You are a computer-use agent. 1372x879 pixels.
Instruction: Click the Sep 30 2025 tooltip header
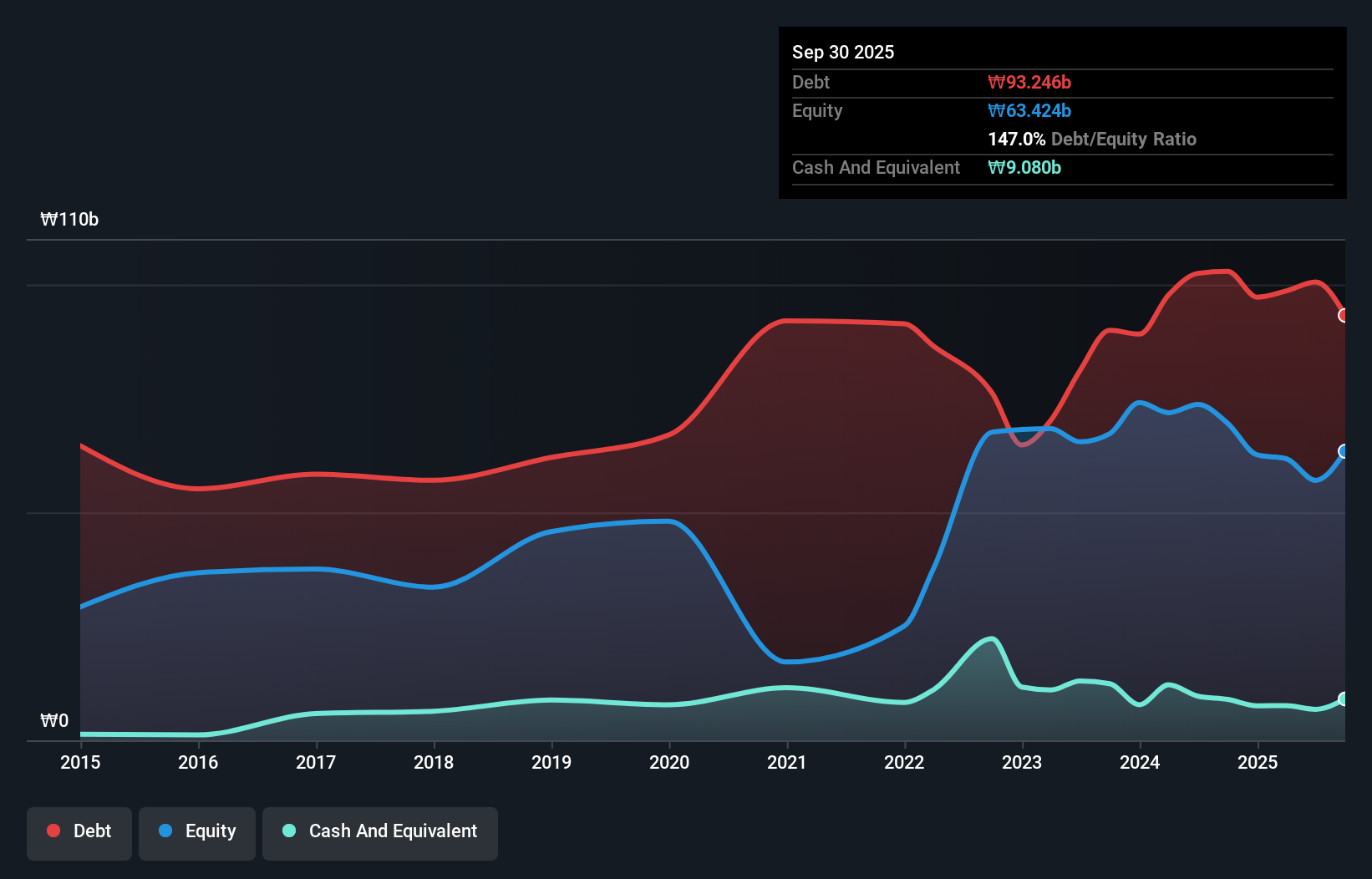coord(843,52)
